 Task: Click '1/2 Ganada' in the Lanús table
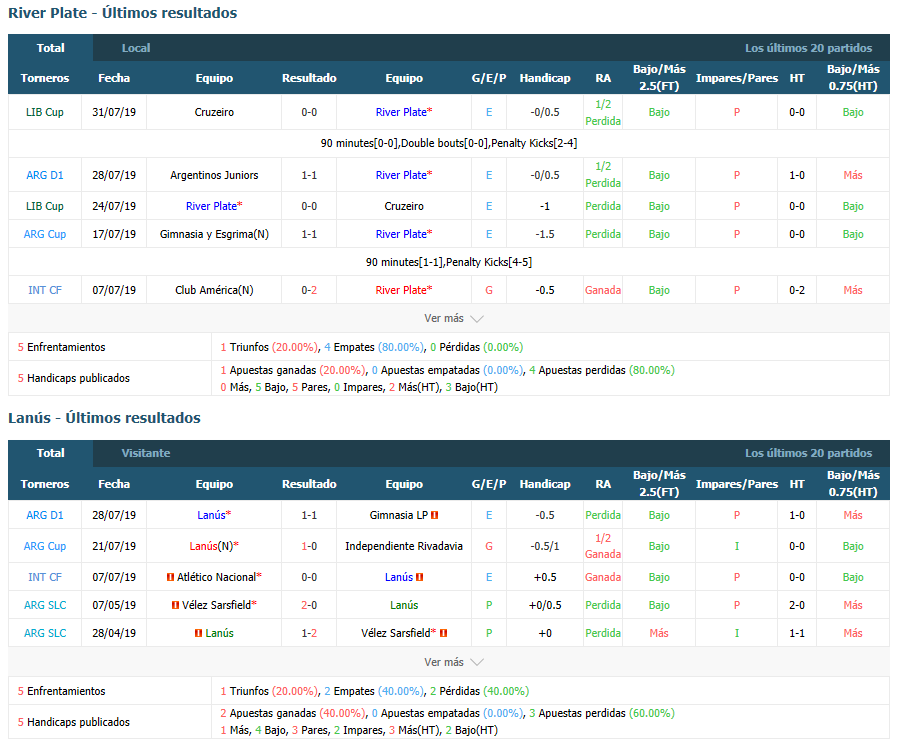click(603, 546)
